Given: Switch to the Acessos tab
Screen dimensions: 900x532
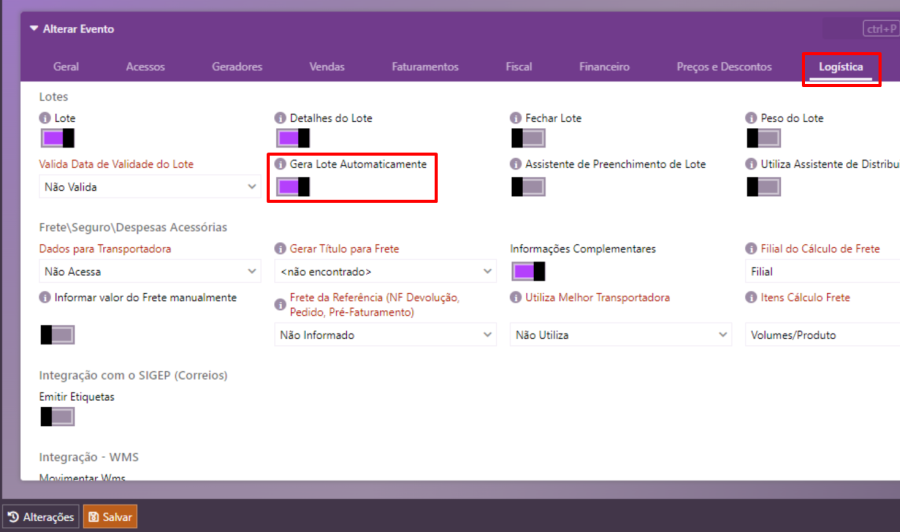Looking at the screenshot, I should pyautogui.click(x=145, y=67).
